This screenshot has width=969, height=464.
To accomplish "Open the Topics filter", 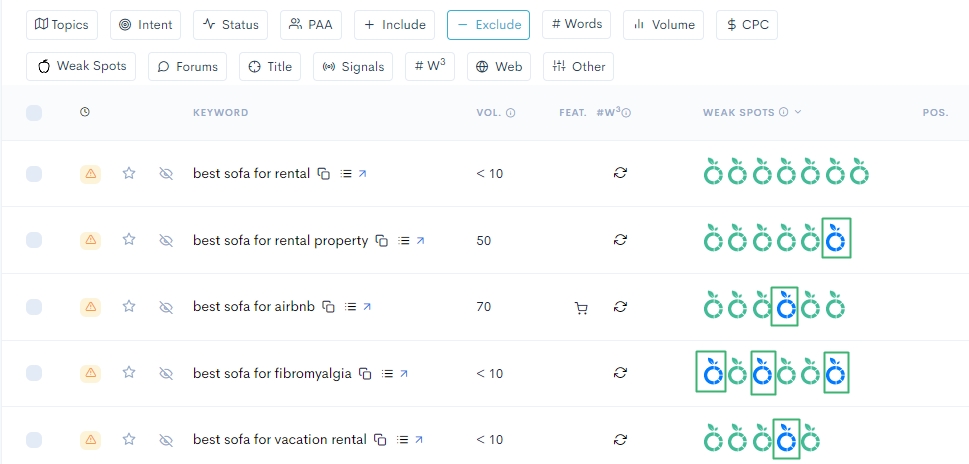I will pos(62,25).
